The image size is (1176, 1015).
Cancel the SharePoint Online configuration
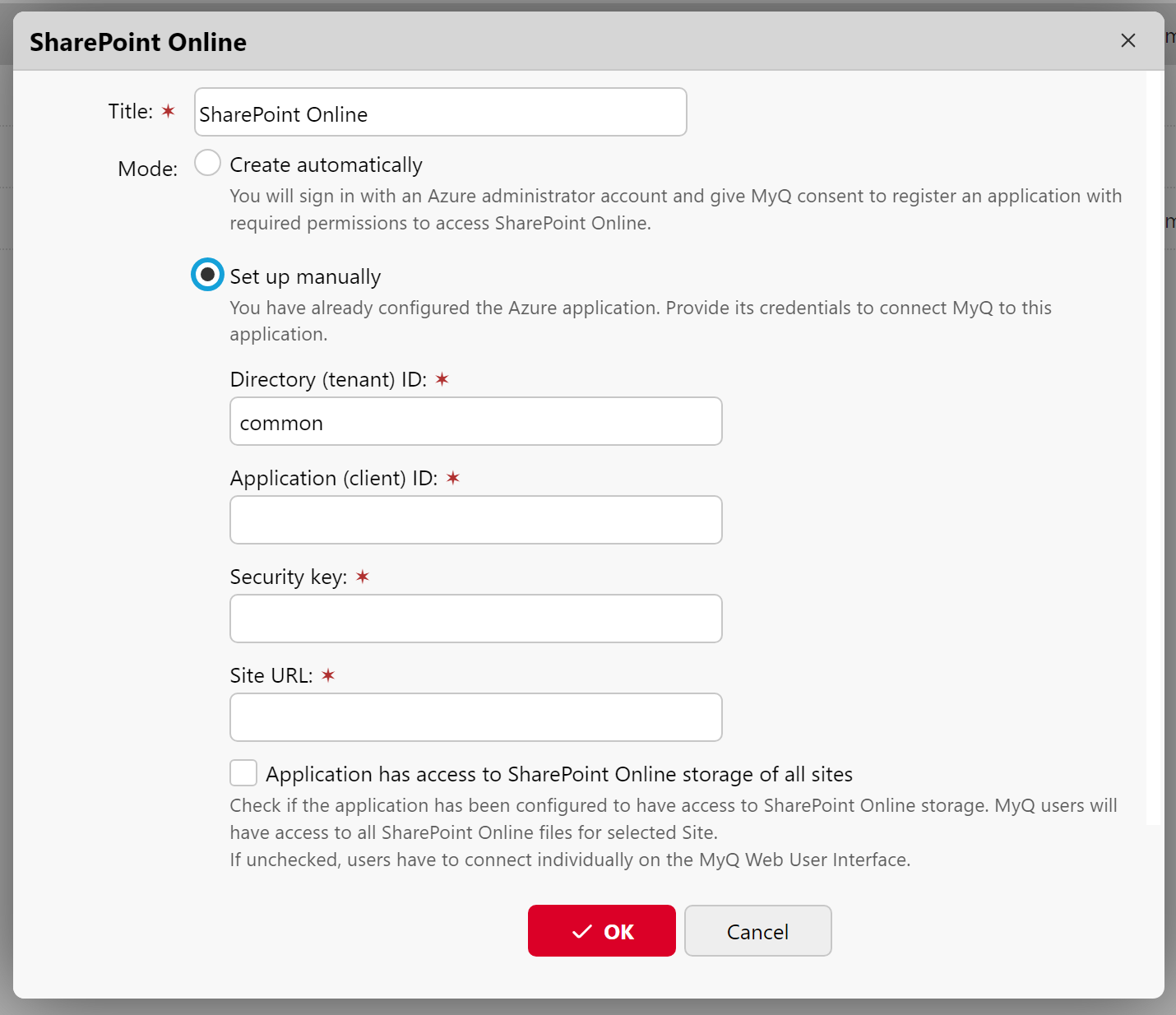pos(757,931)
